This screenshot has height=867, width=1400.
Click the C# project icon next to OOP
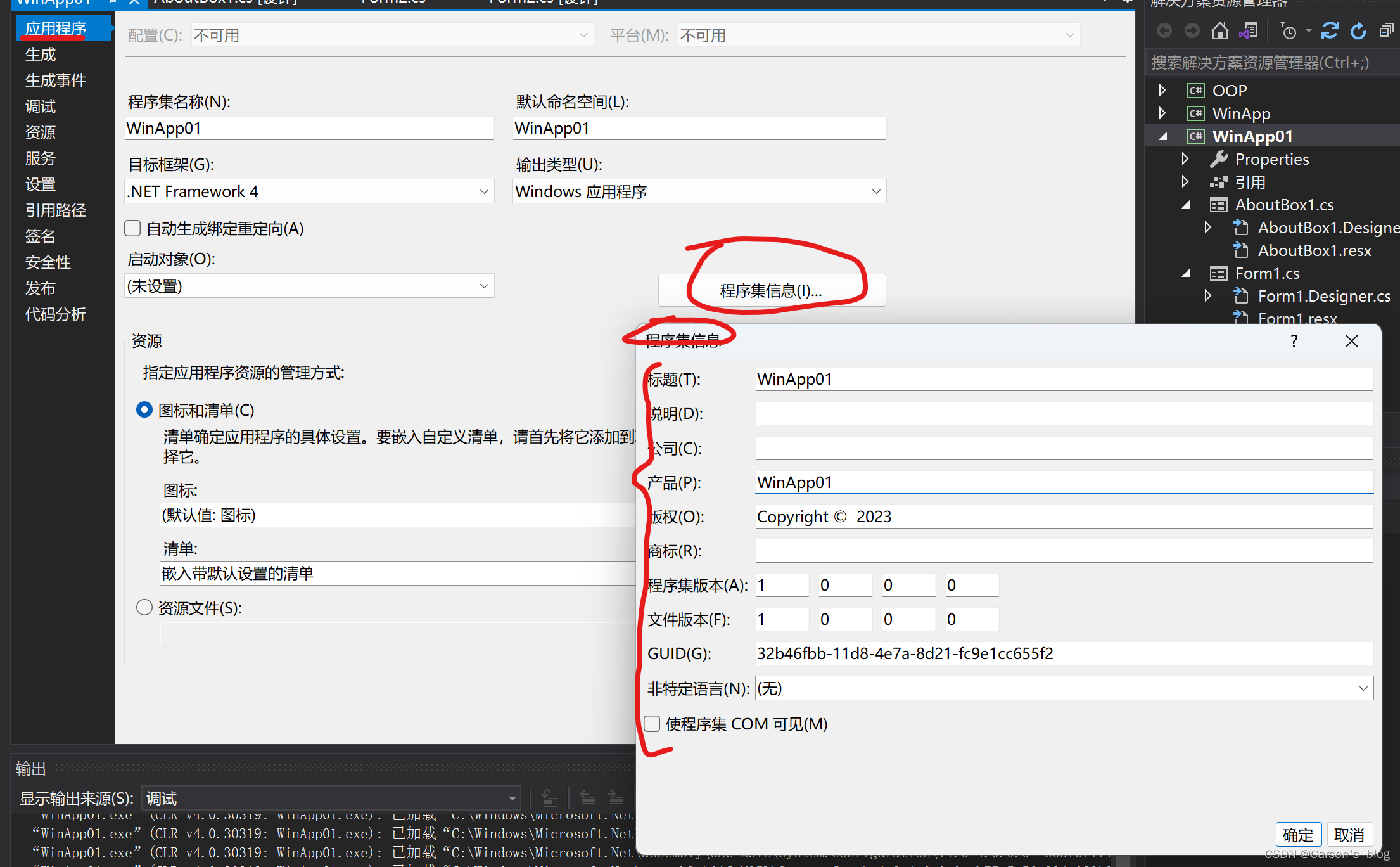(1195, 91)
